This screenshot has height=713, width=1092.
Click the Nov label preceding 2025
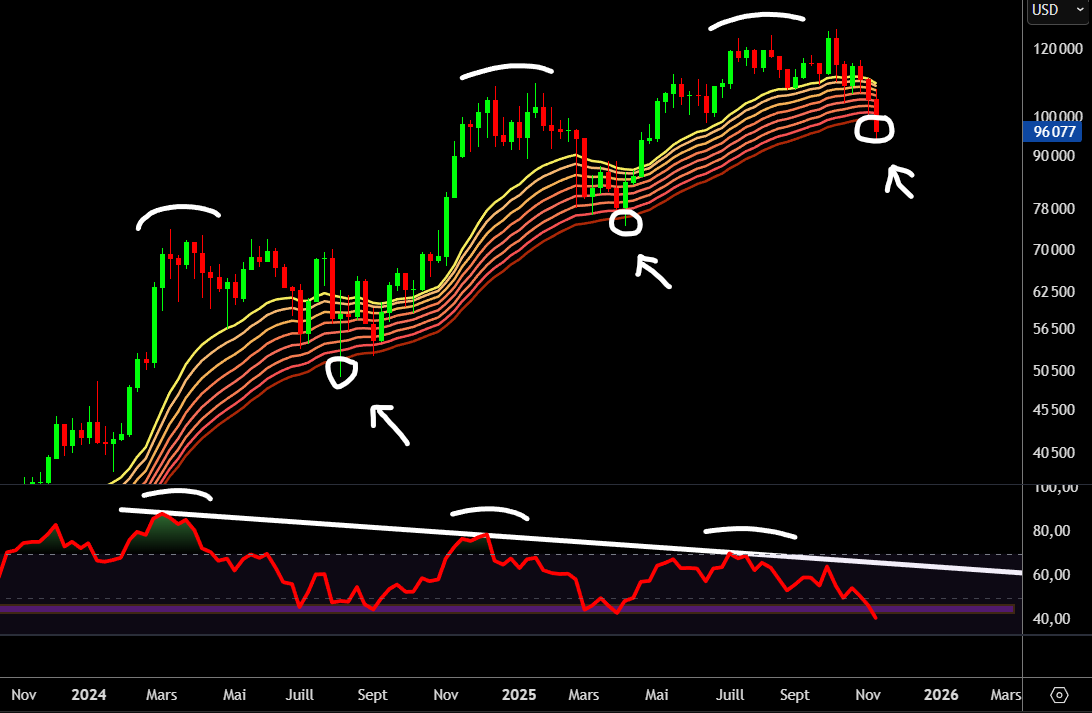pos(446,695)
